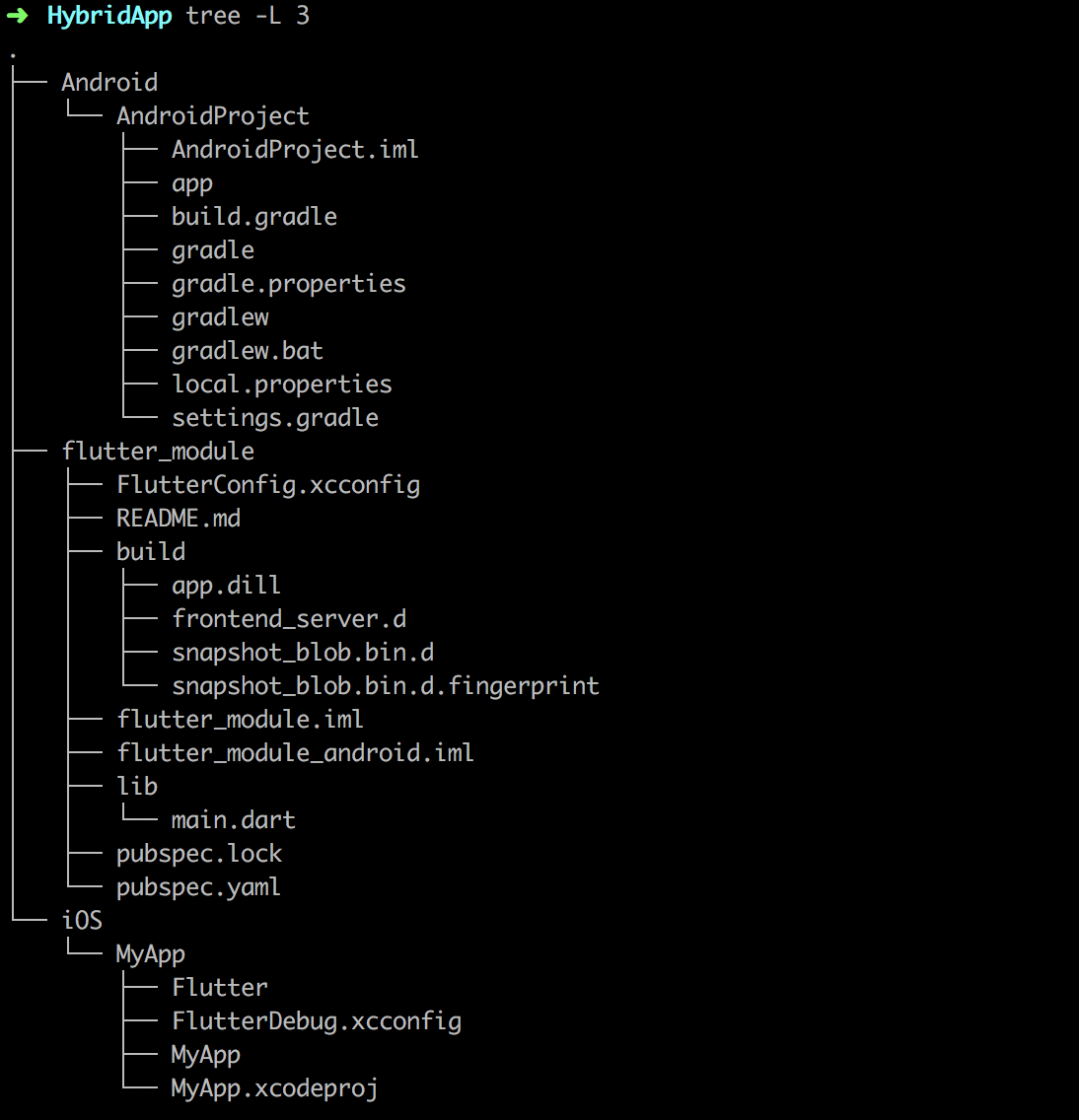Viewport: 1079px width, 1120px height.
Task: Click the gradlew.bat file name
Action: (x=248, y=351)
